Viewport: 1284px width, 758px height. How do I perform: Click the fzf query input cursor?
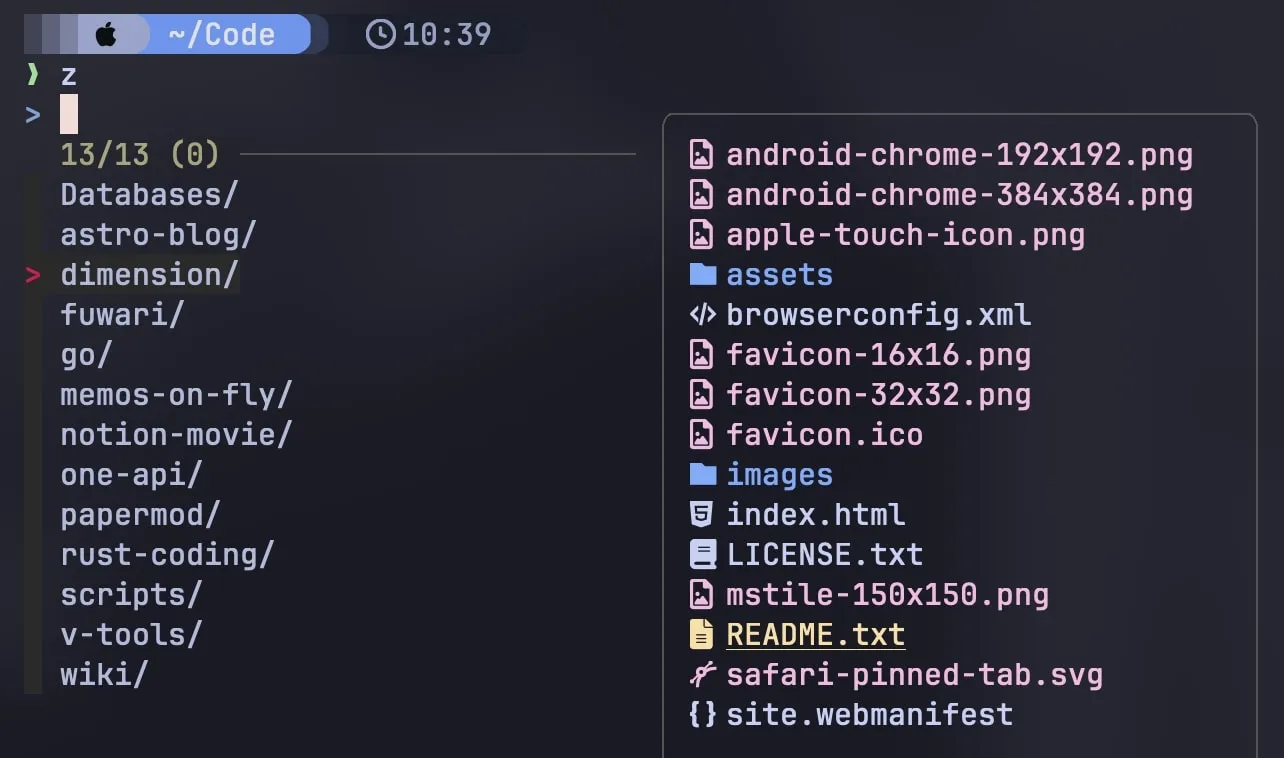pyautogui.click(x=69, y=114)
